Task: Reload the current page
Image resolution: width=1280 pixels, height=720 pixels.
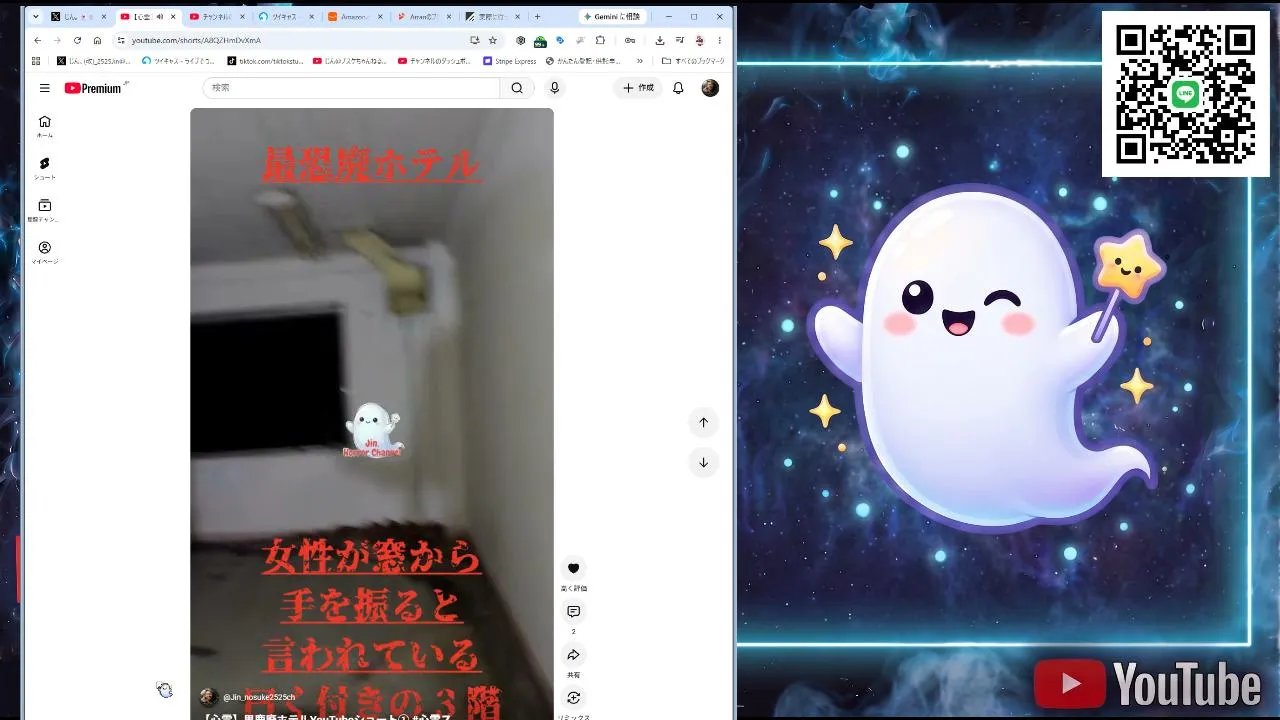Action: [77, 40]
